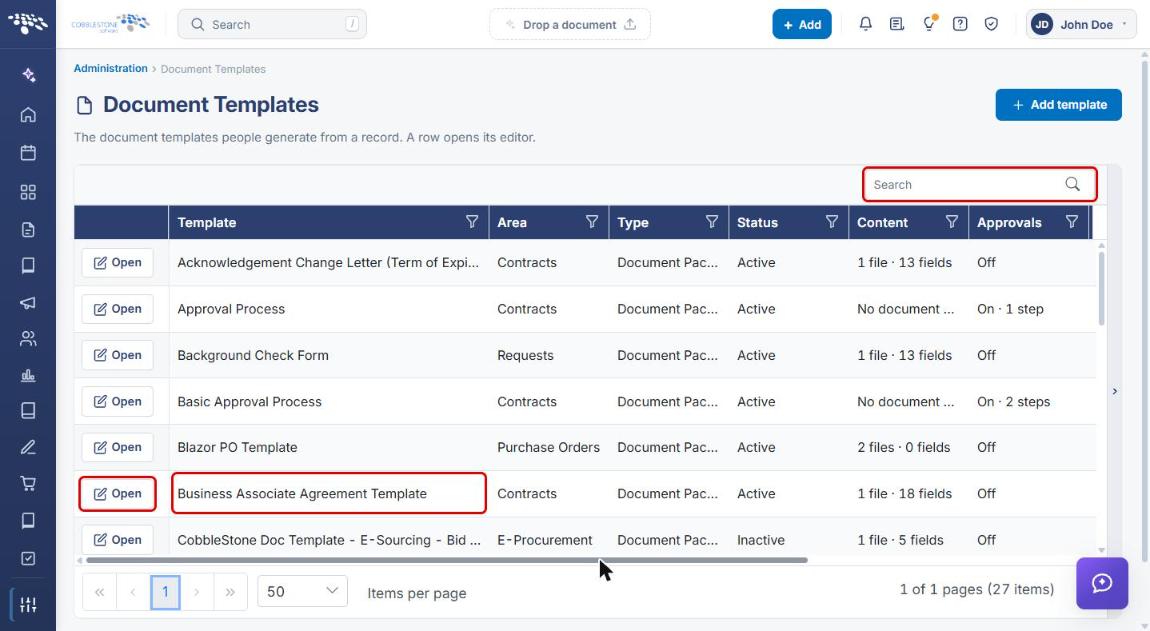This screenshot has height=631, width=1150.
Task: Click the shield icon in header
Action: [x=991, y=24]
